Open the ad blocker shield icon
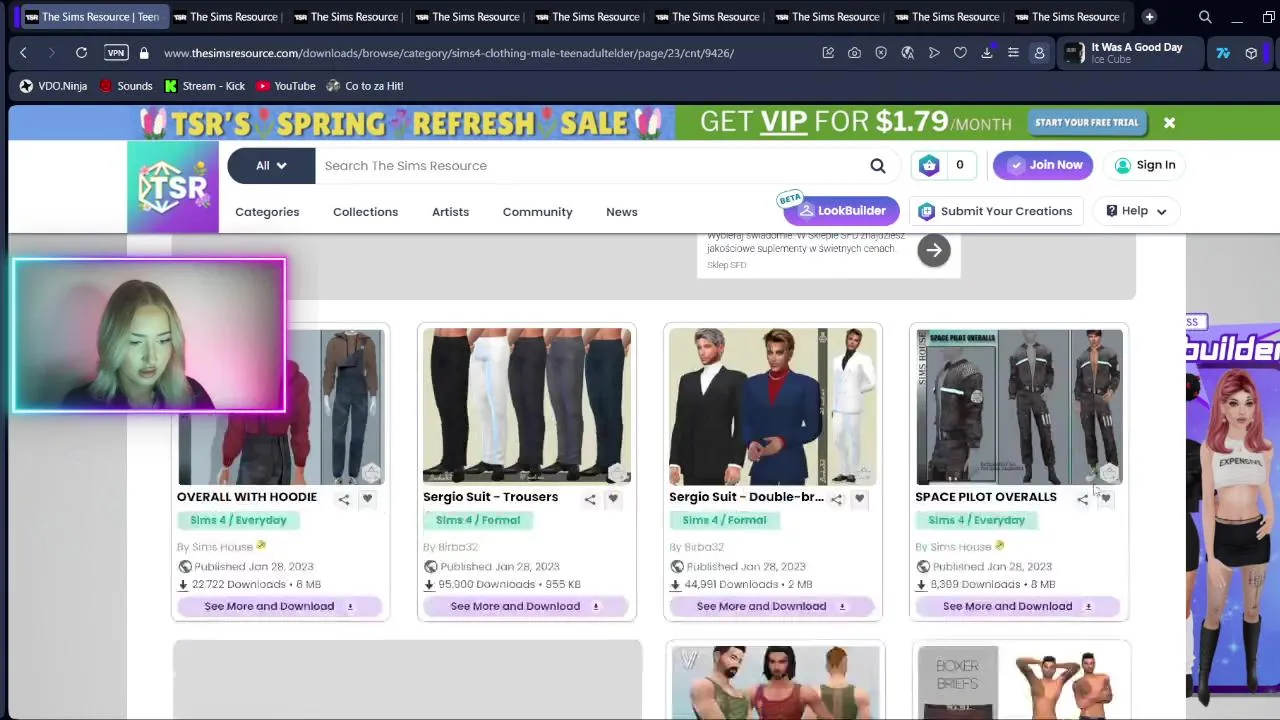 881,53
